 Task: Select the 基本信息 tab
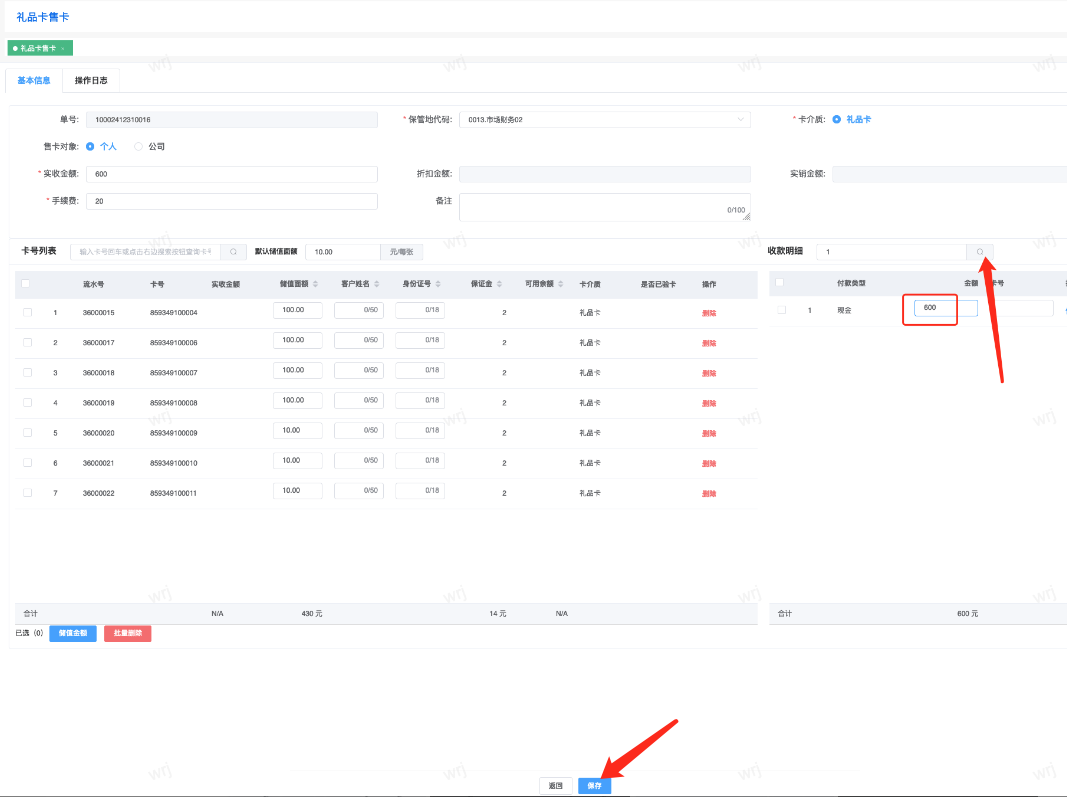(34, 80)
